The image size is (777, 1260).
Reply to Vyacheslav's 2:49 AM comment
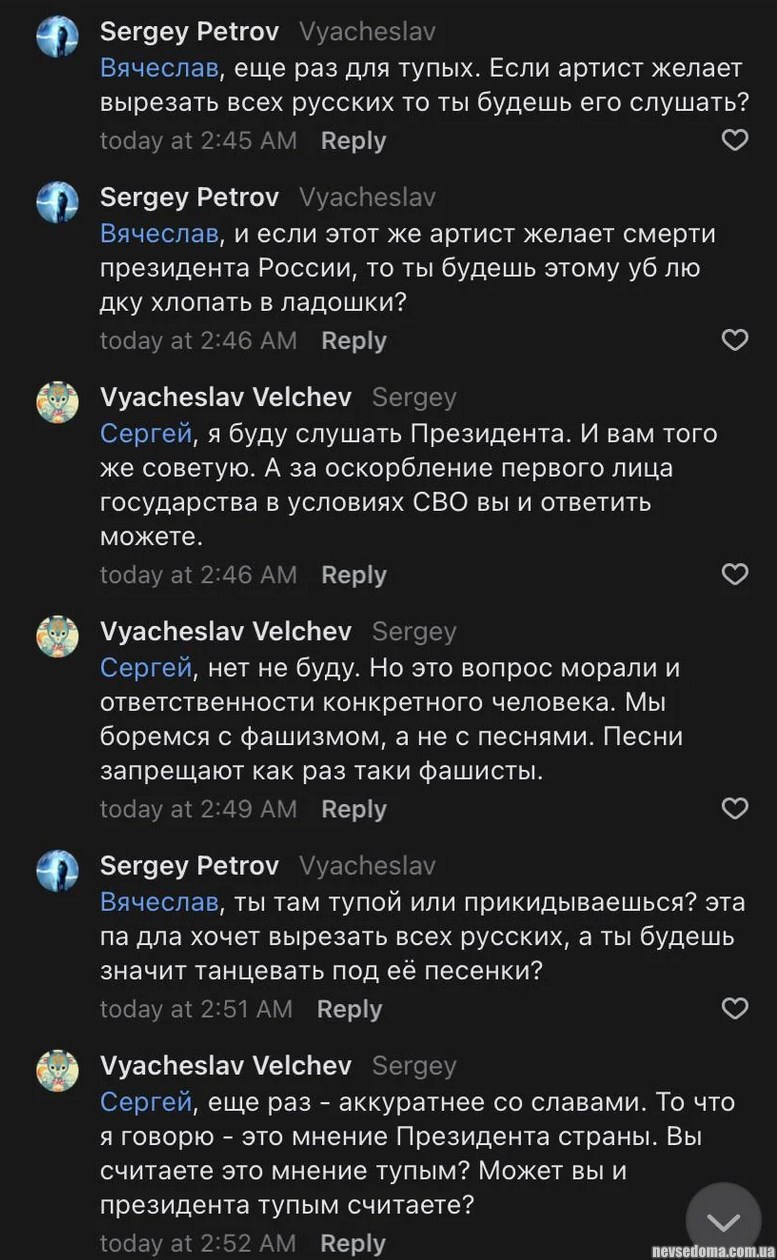point(353,809)
